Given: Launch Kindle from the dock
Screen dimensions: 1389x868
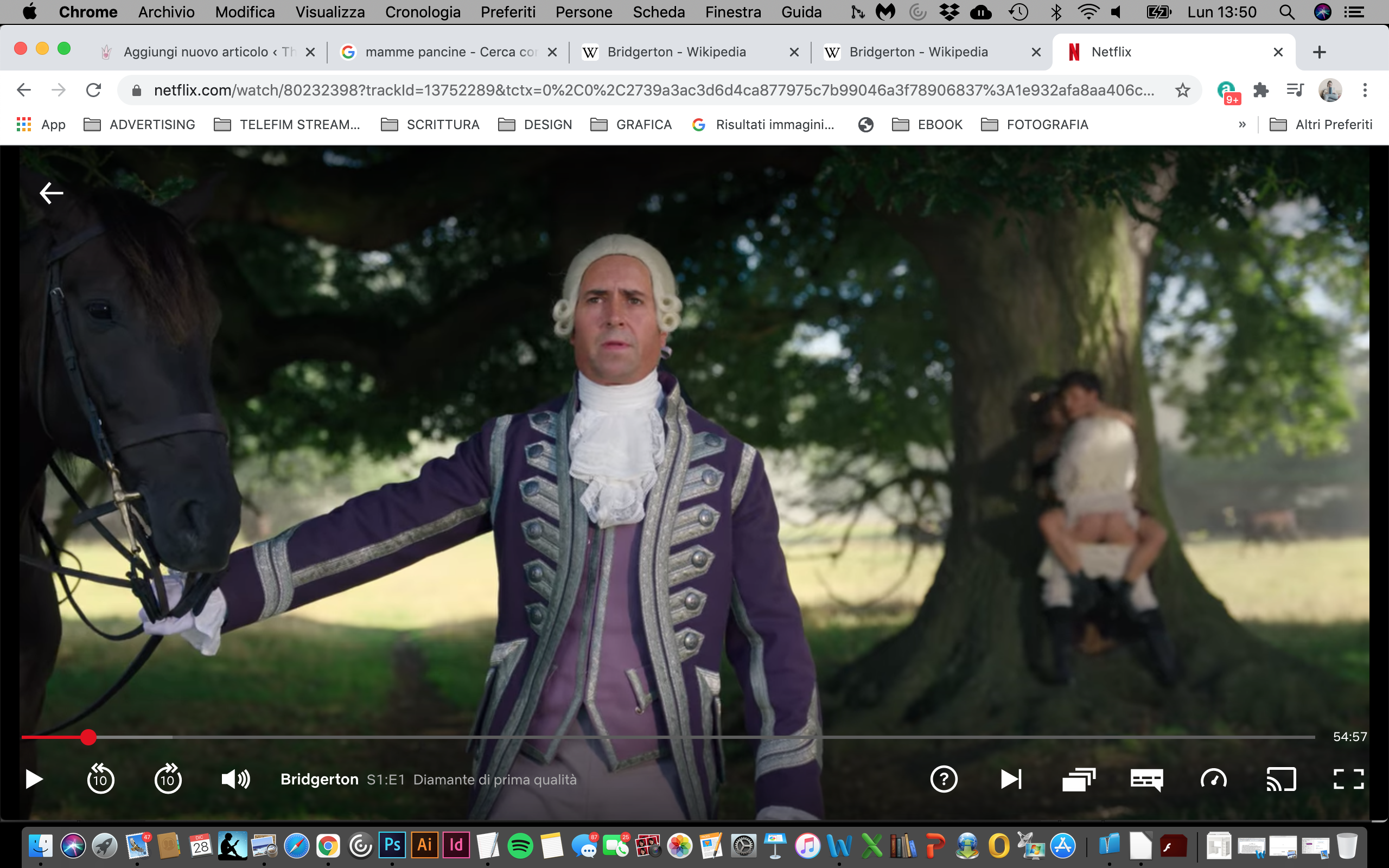Looking at the screenshot, I should tap(232, 845).
